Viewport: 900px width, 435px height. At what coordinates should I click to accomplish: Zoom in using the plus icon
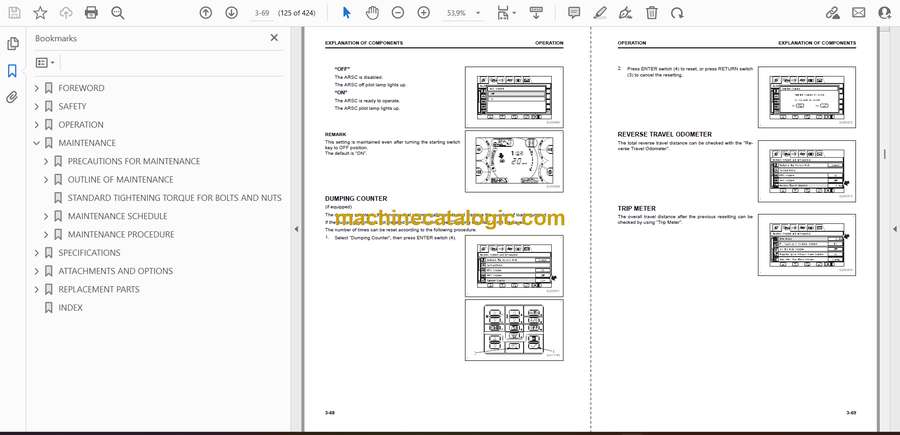coord(424,13)
